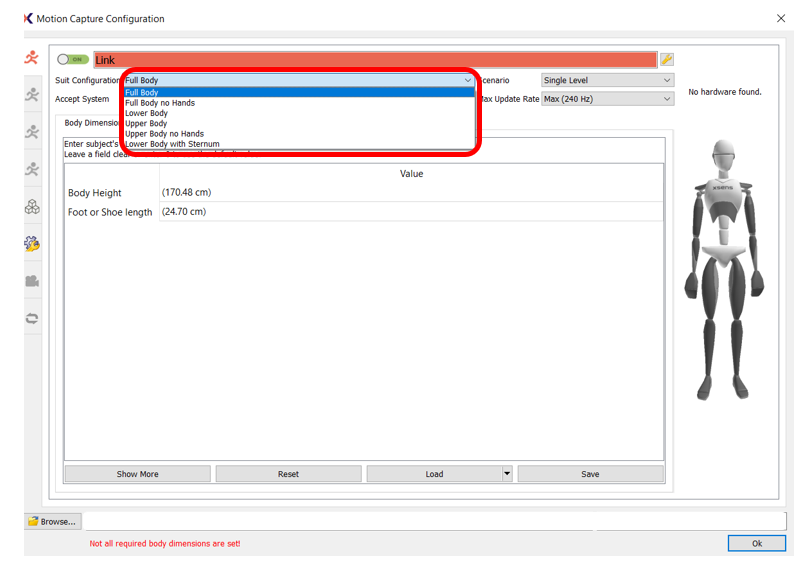Expand the arrow next to Load button
Viewport: 800px width, 567px height.
pyautogui.click(x=507, y=474)
